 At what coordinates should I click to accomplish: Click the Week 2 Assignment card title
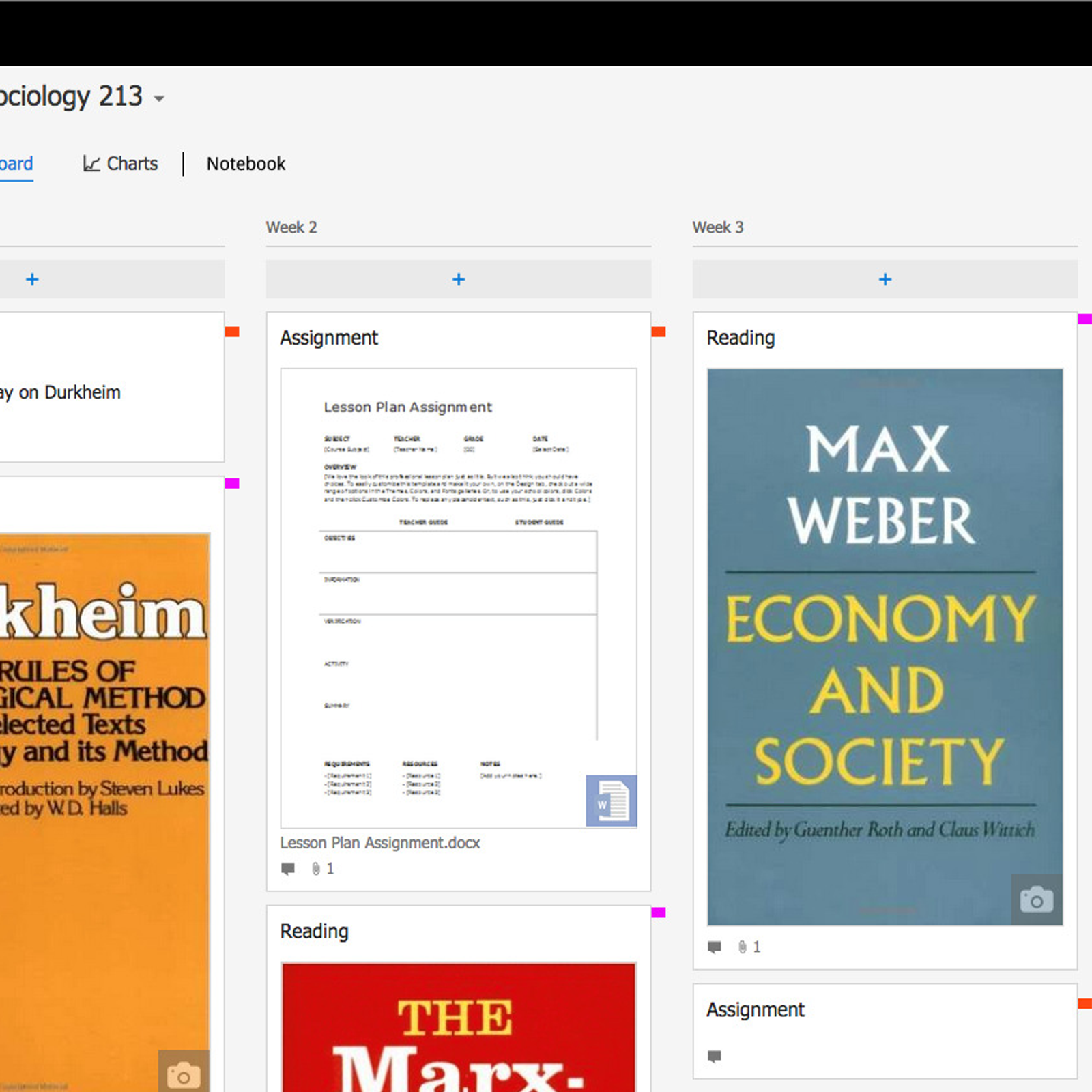tap(329, 338)
